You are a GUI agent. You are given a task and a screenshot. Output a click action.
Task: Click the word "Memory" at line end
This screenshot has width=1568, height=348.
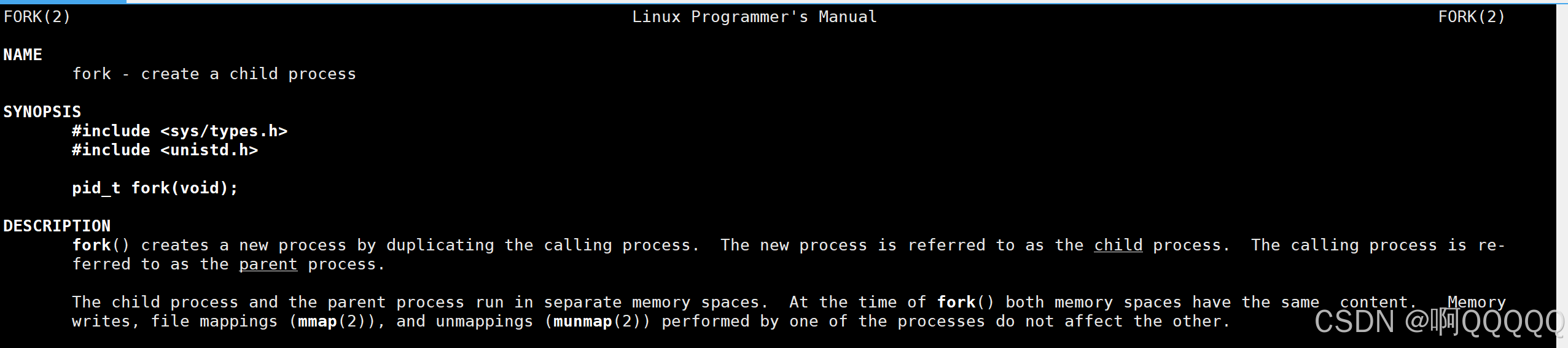click(1476, 302)
